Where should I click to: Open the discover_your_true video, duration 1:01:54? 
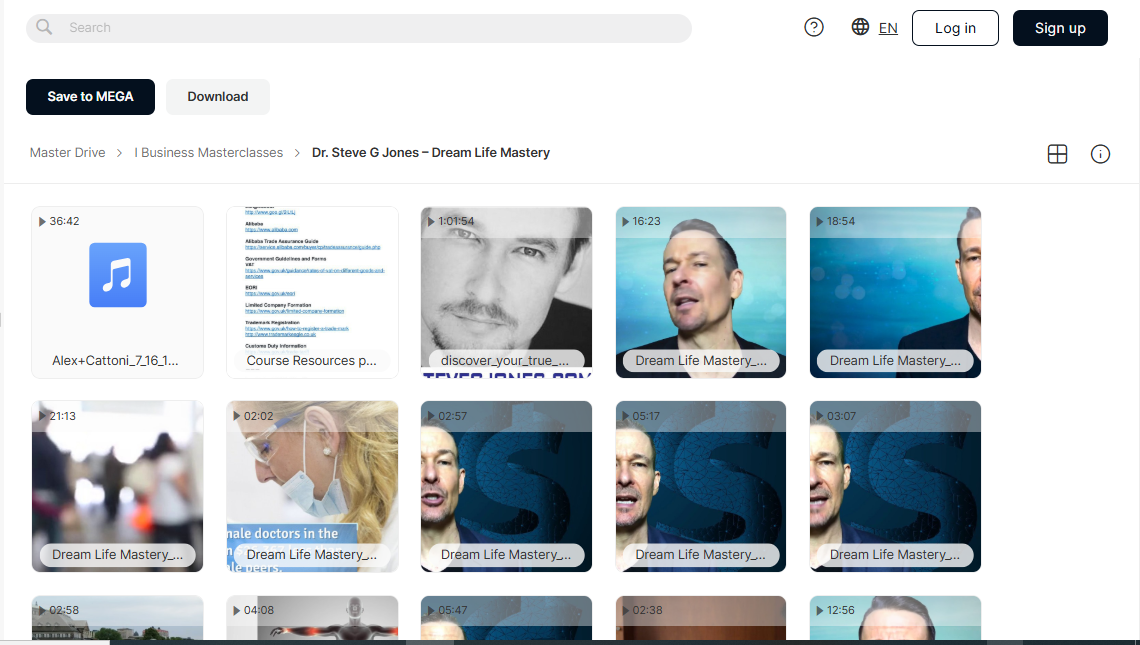tap(506, 292)
